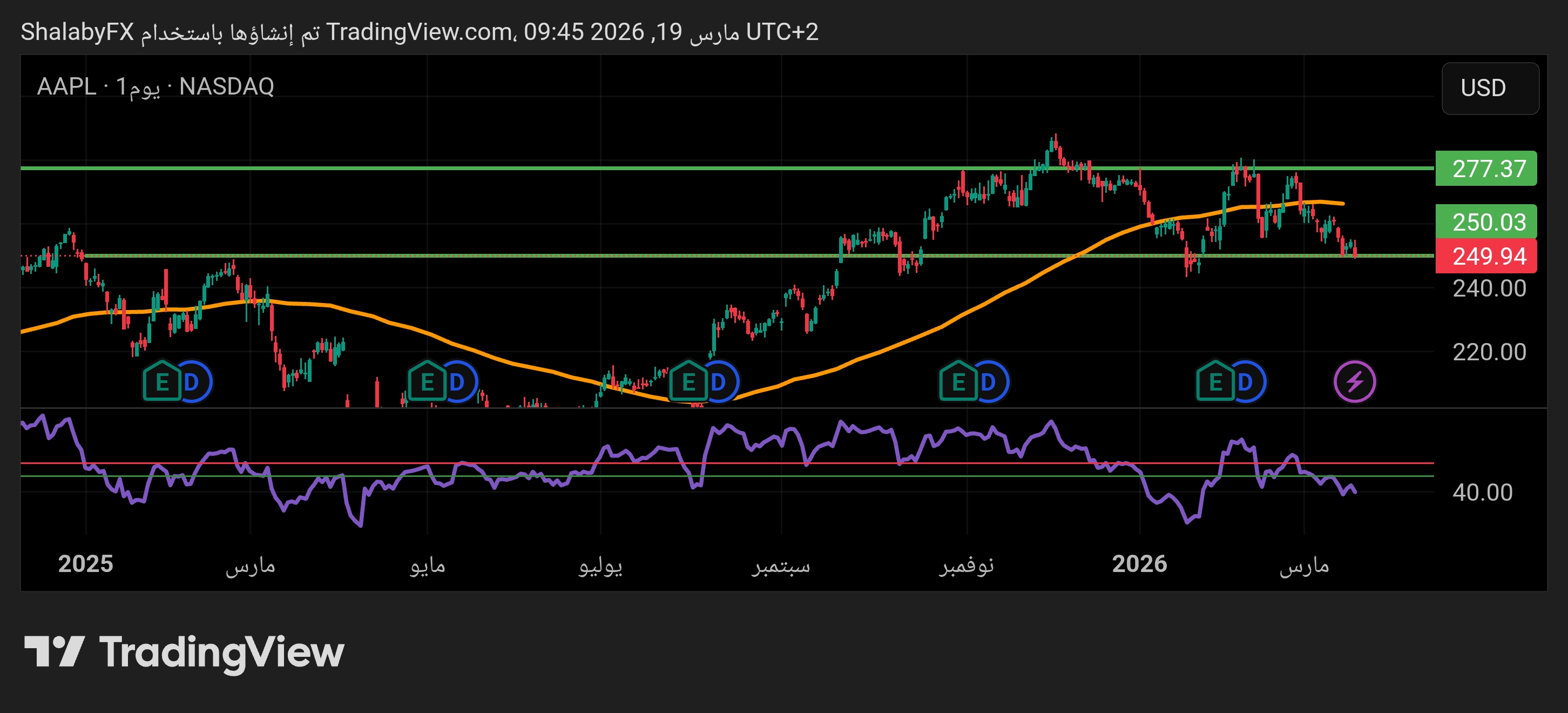Click the TradingView logo at bottom
The width and height of the screenshot is (1568, 713).
[x=184, y=652]
